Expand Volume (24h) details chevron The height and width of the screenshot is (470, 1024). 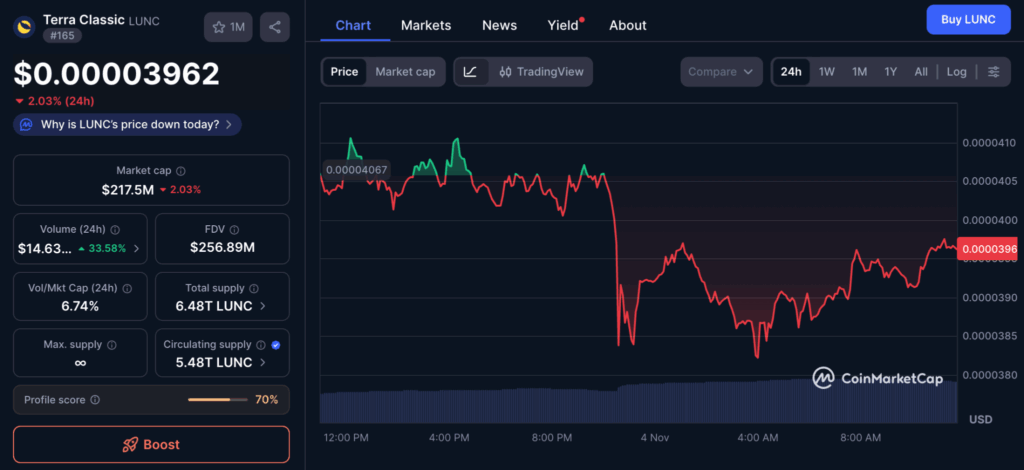[x=136, y=249]
